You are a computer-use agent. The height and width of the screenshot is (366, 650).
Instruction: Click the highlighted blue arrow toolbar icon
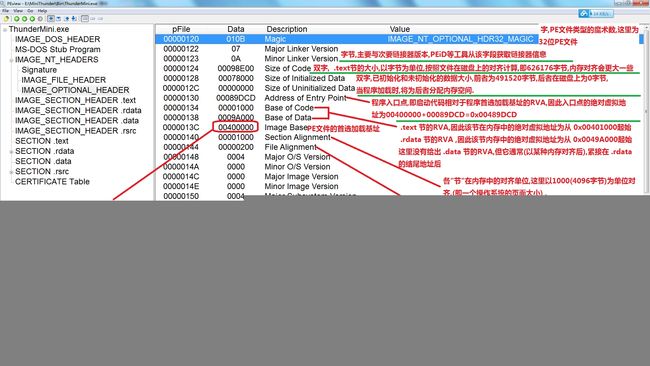[x=51, y=19]
